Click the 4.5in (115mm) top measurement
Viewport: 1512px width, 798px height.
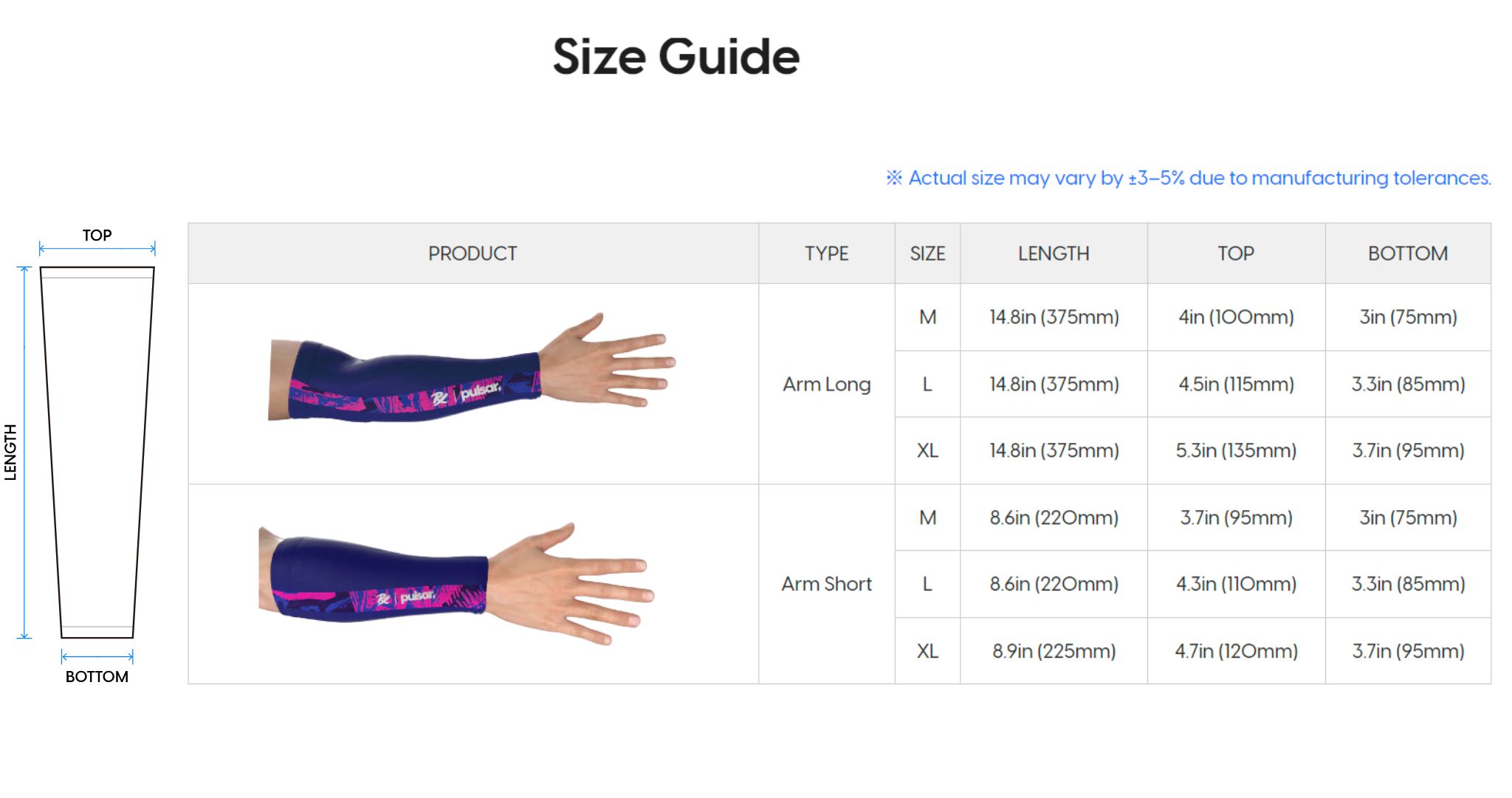[x=1236, y=384]
